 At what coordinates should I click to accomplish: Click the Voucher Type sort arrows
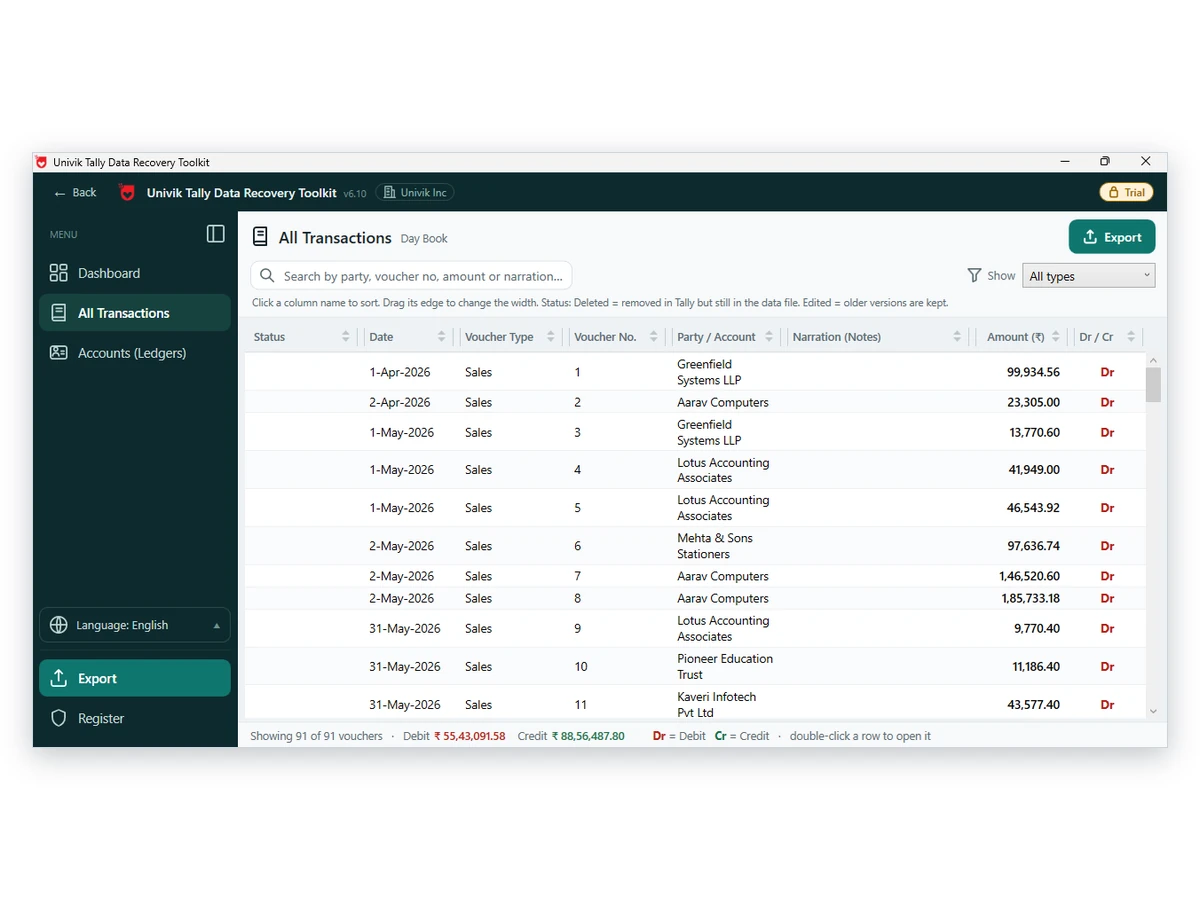click(551, 337)
